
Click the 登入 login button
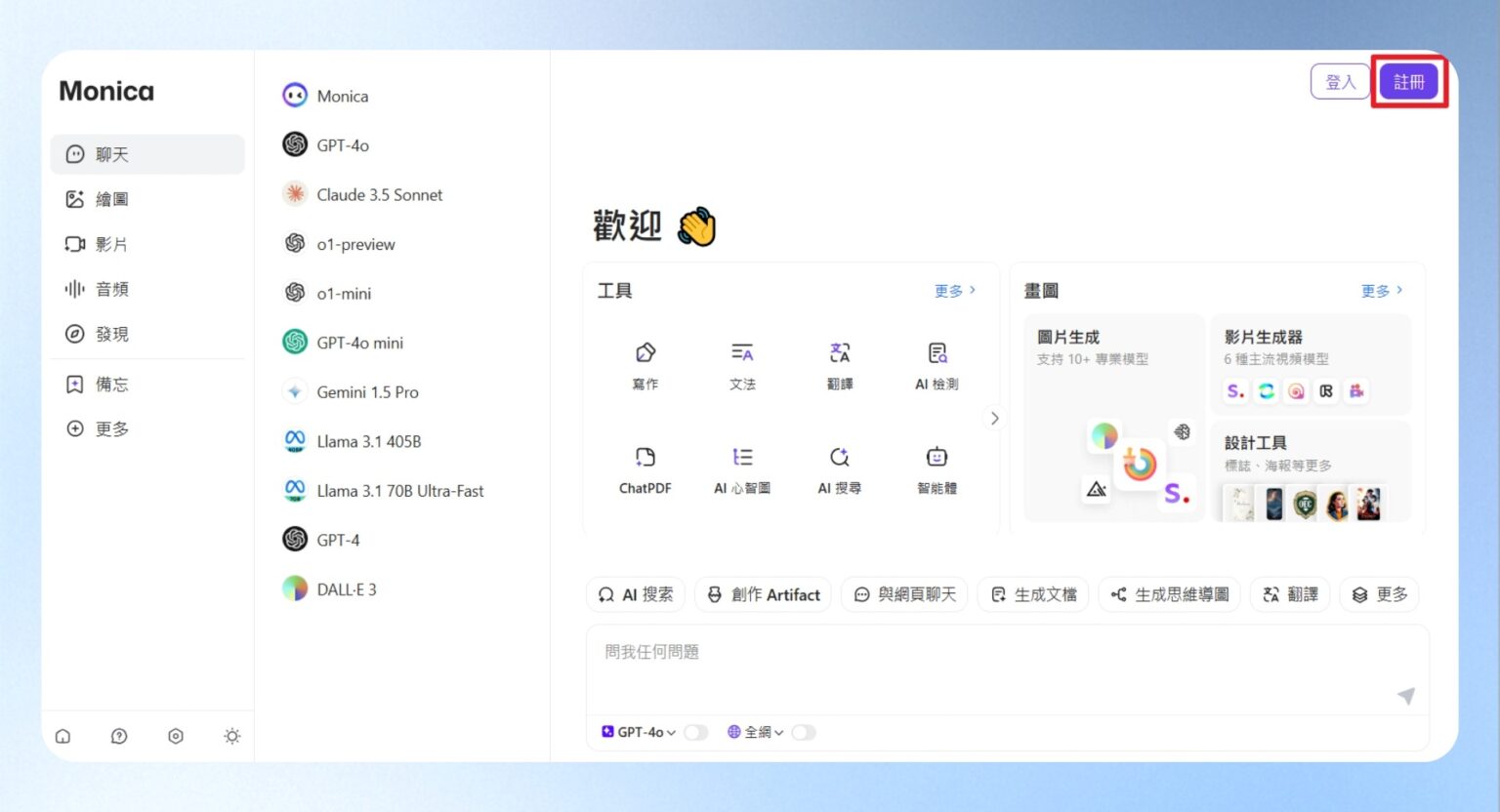(1340, 82)
